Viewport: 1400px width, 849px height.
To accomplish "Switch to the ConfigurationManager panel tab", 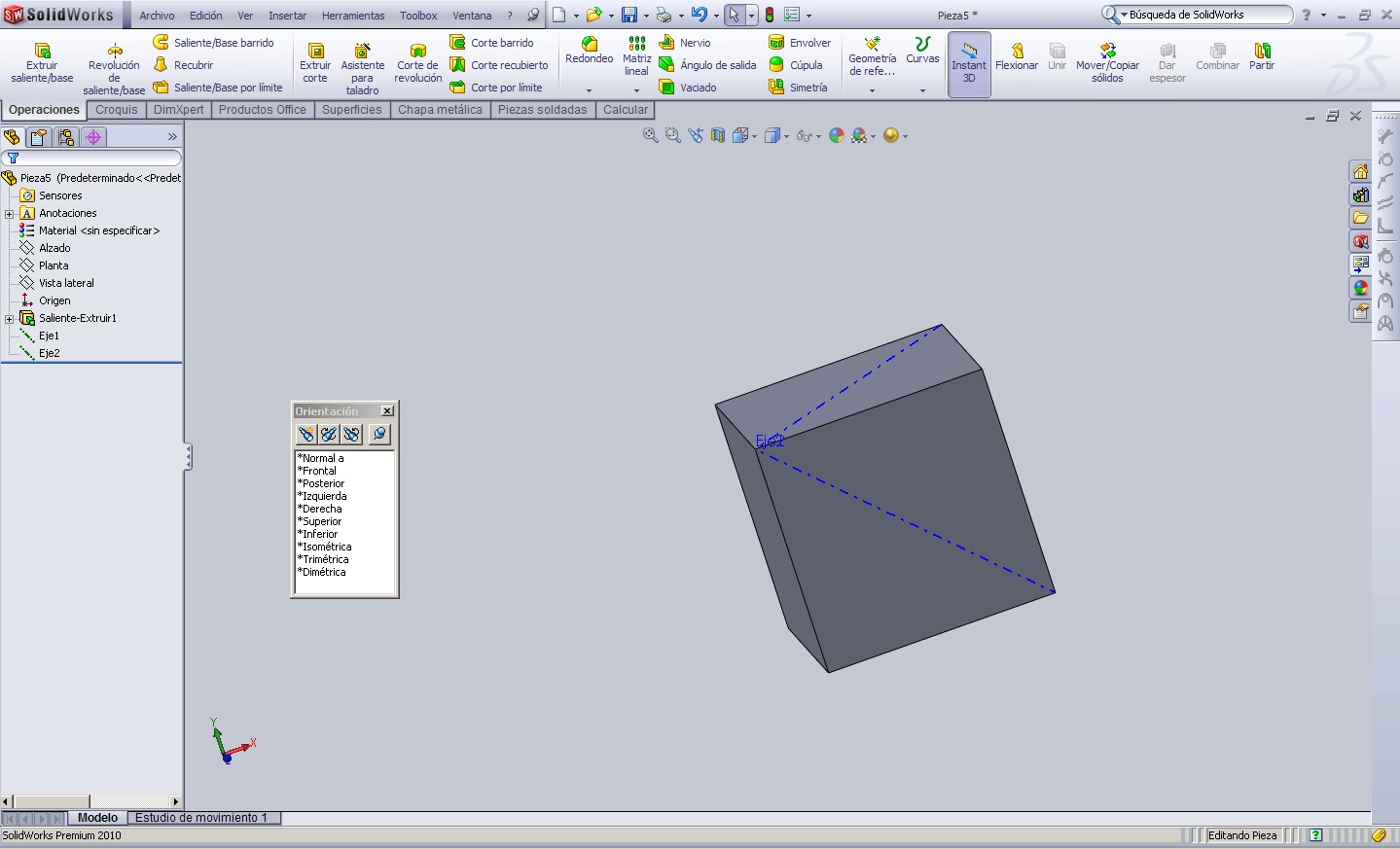I will [x=66, y=137].
